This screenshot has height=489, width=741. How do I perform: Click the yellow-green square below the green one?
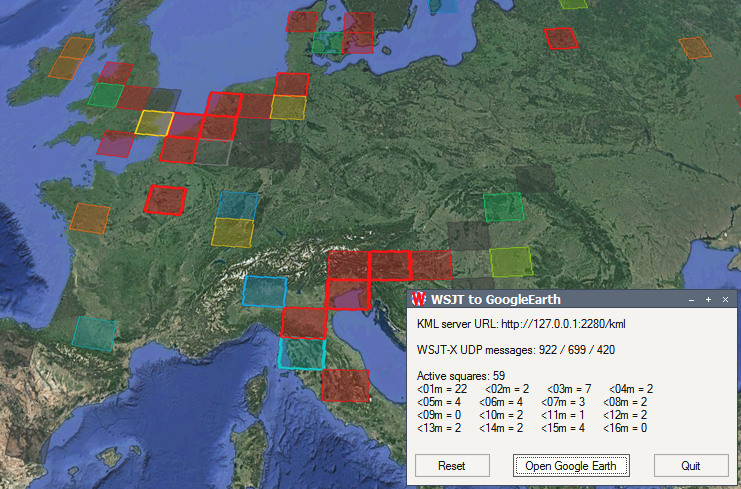[x=510, y=262]
